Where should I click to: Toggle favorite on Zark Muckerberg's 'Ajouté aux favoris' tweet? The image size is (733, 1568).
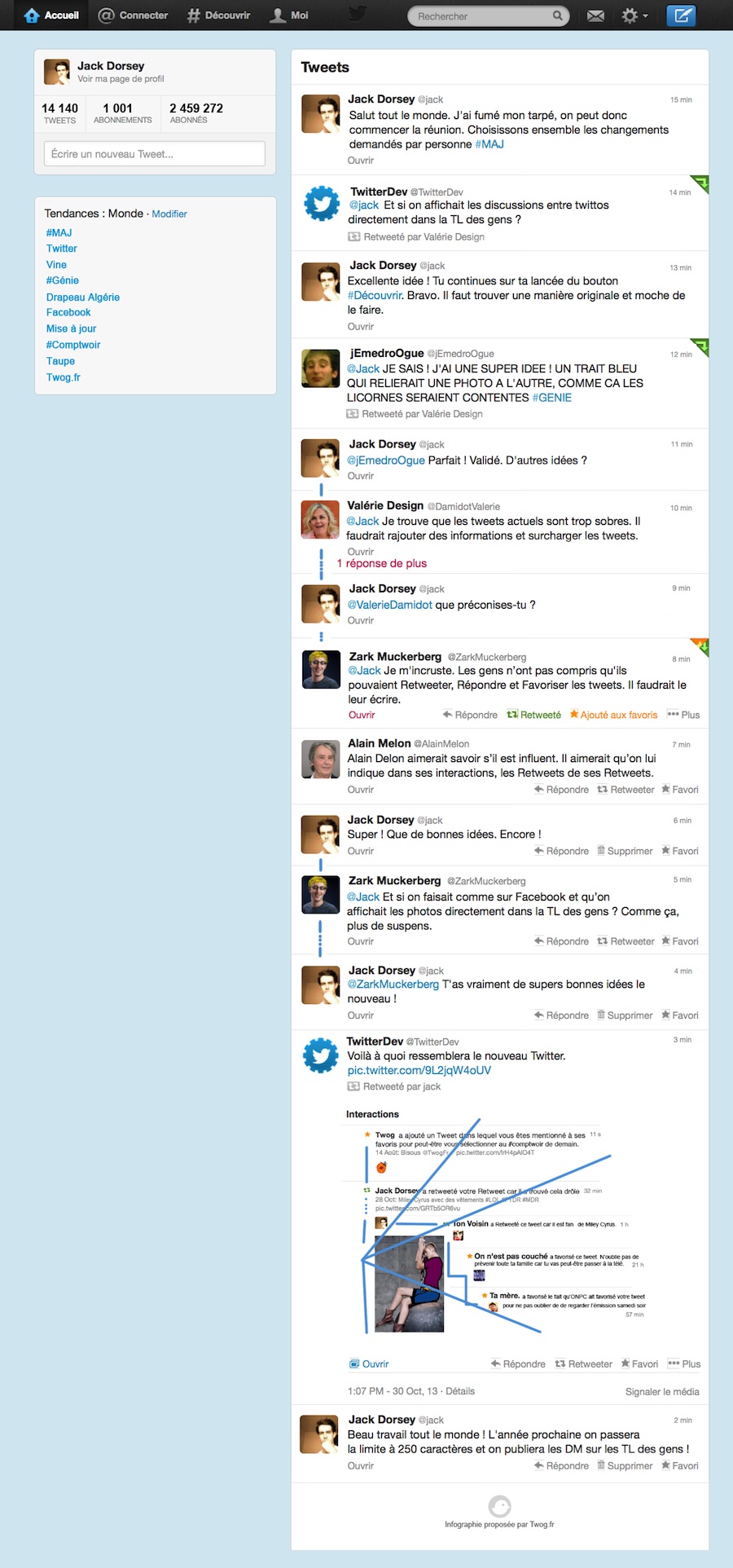pos(613,715)
